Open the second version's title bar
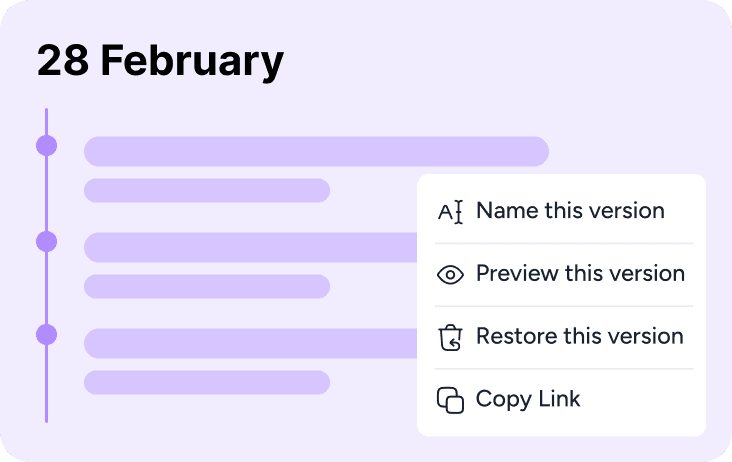This screenshot has height=462, width=732. 251,247
